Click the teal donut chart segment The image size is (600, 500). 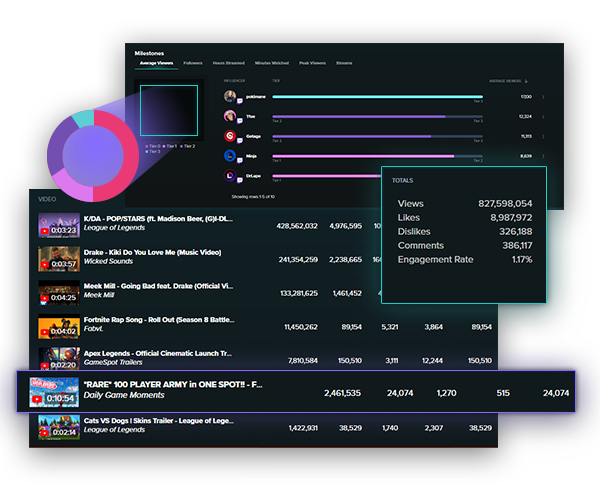[x=84, y=119]
